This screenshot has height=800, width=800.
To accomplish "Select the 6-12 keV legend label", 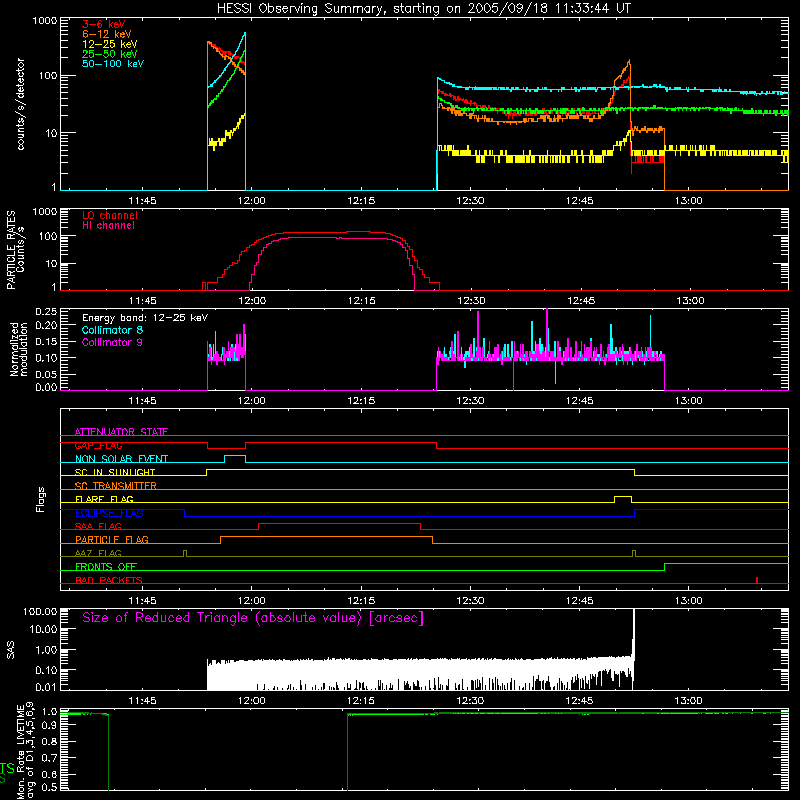I will [107, 34].
